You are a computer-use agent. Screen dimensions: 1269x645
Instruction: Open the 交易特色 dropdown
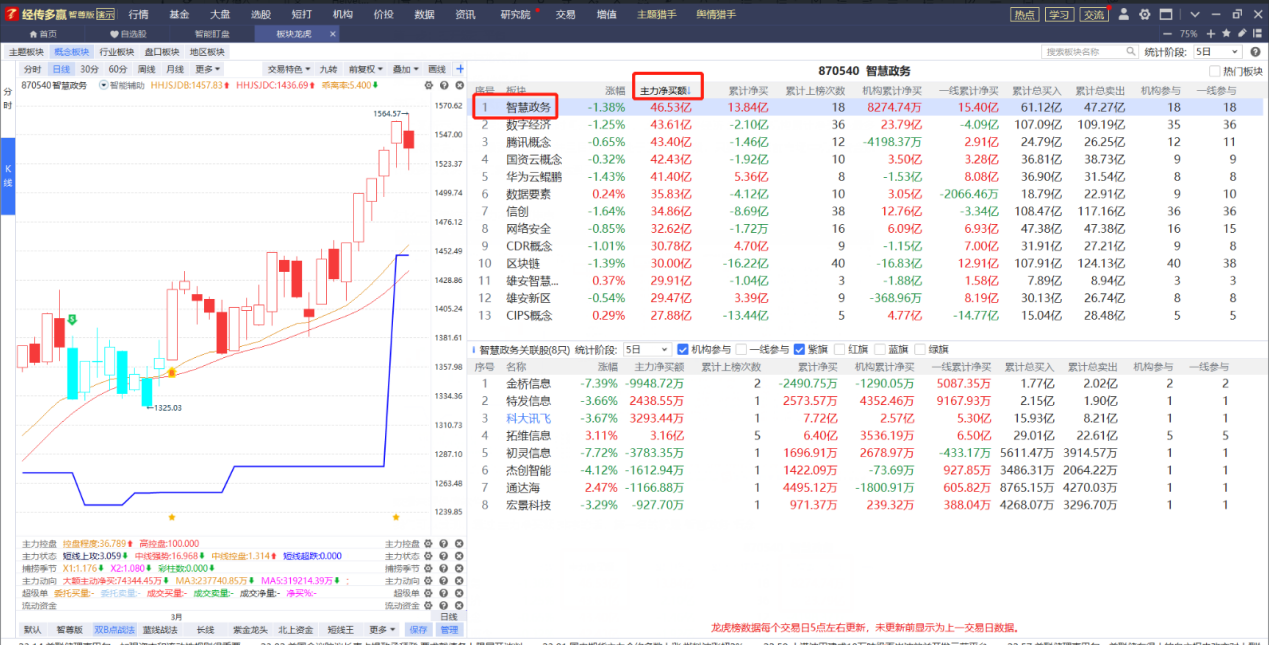pyautogui.click(x=289, y=69)
